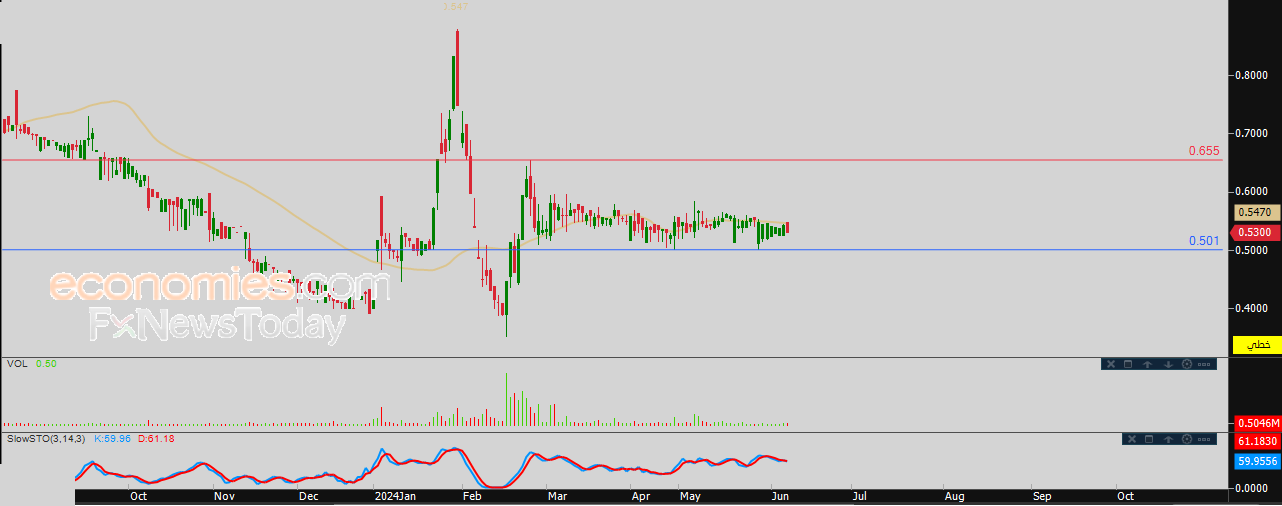Click the 0.4000 price axis label
This screenshot has width=1282, height=506.
(1254, 308)
